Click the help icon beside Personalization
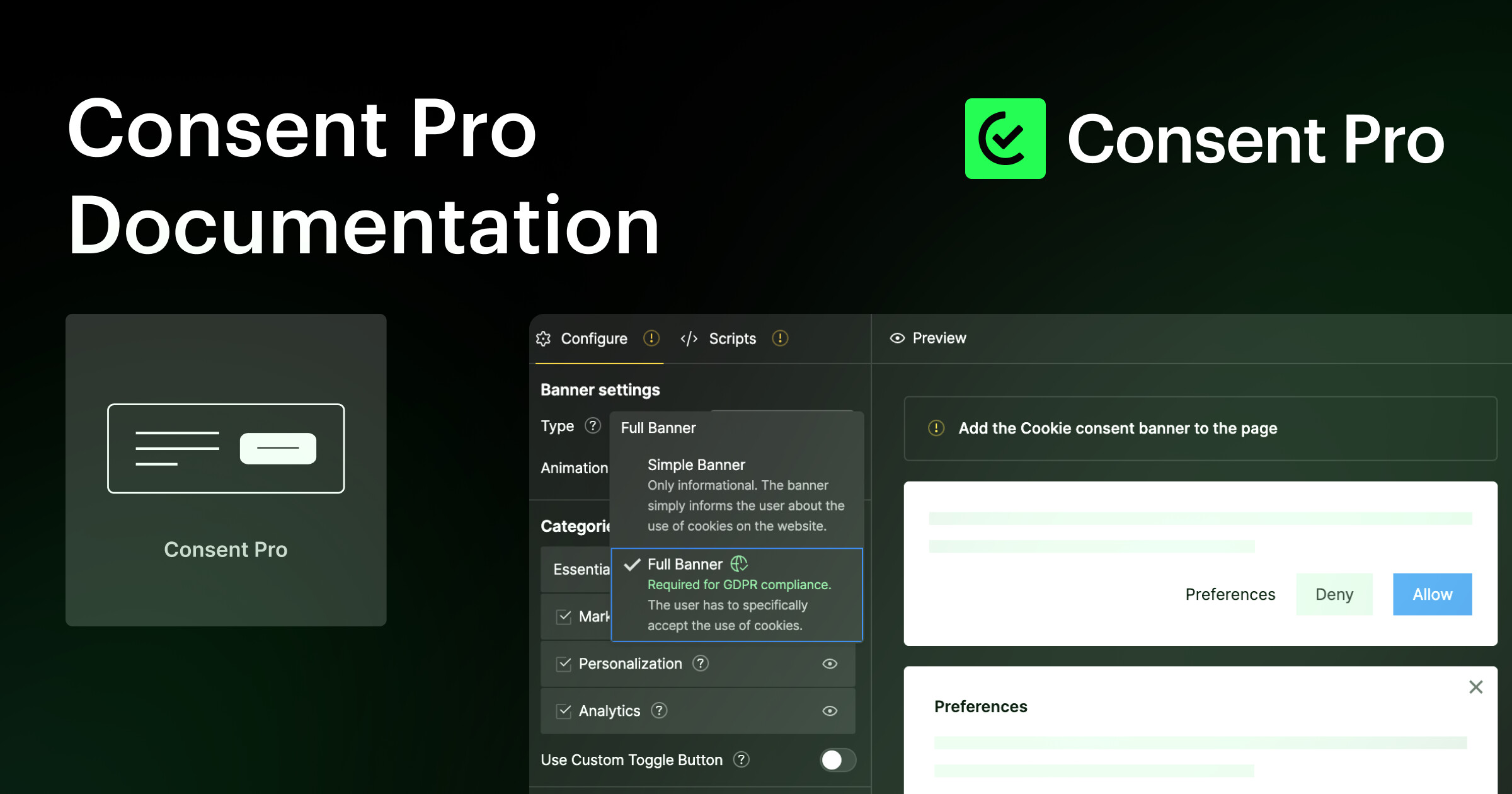The width and height of the screenshot is (1512, 794). pos(701,663)
